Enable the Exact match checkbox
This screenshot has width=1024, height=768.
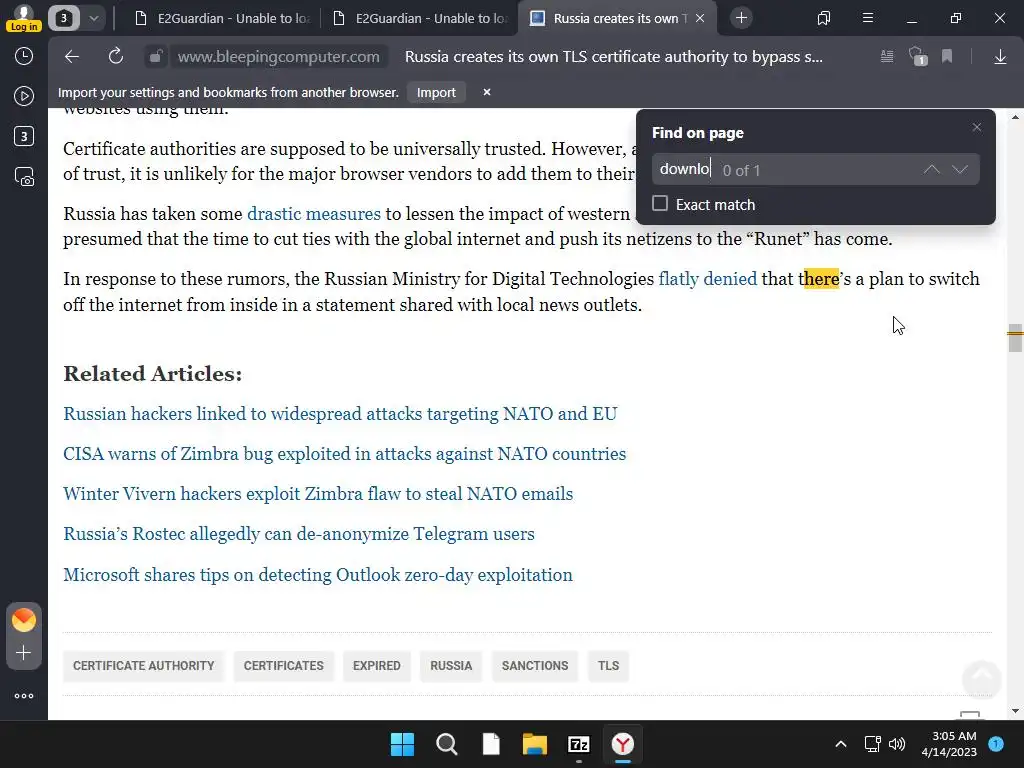tap(660, 204)
